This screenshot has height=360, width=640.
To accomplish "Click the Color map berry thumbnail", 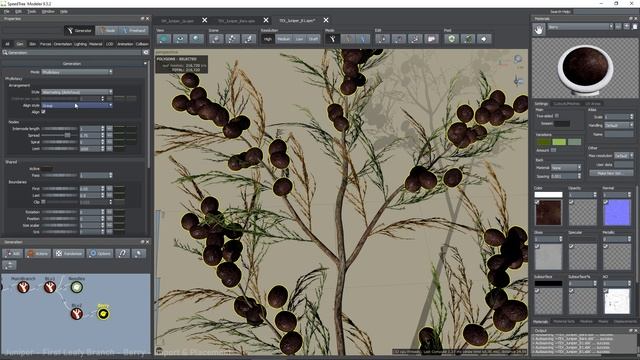I will 548,213.
